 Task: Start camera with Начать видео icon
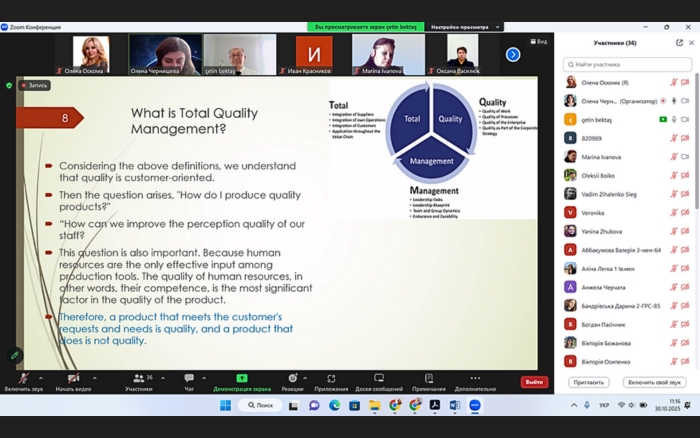tap(73, 379)
